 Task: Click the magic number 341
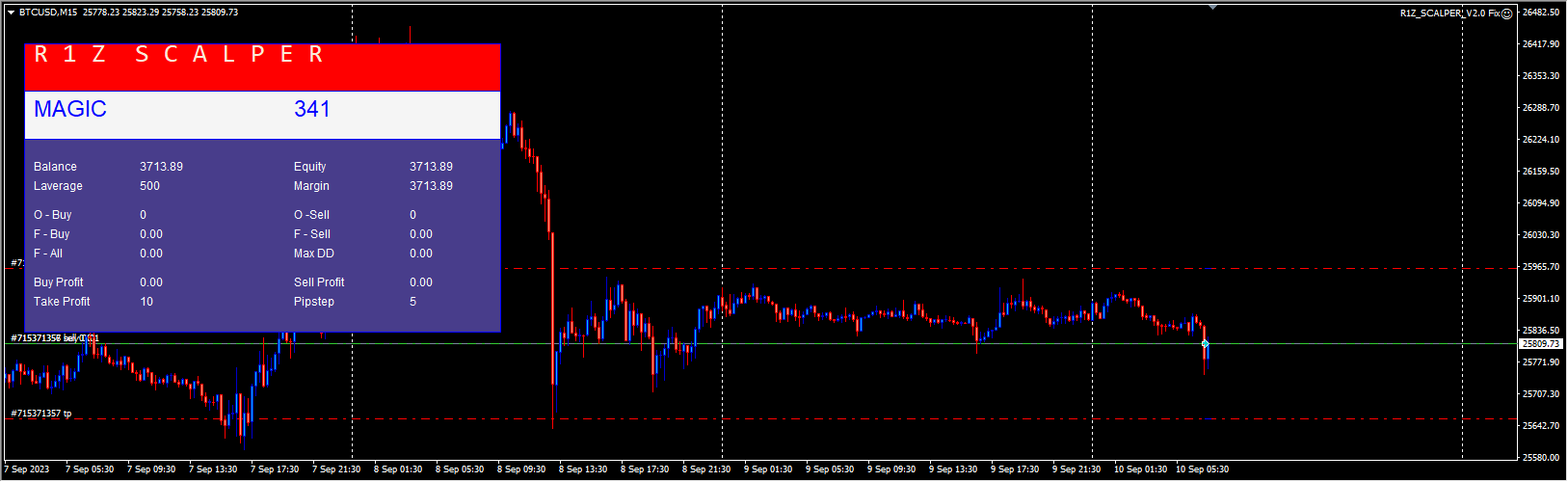pyautogui.click(x=312, y=109)
